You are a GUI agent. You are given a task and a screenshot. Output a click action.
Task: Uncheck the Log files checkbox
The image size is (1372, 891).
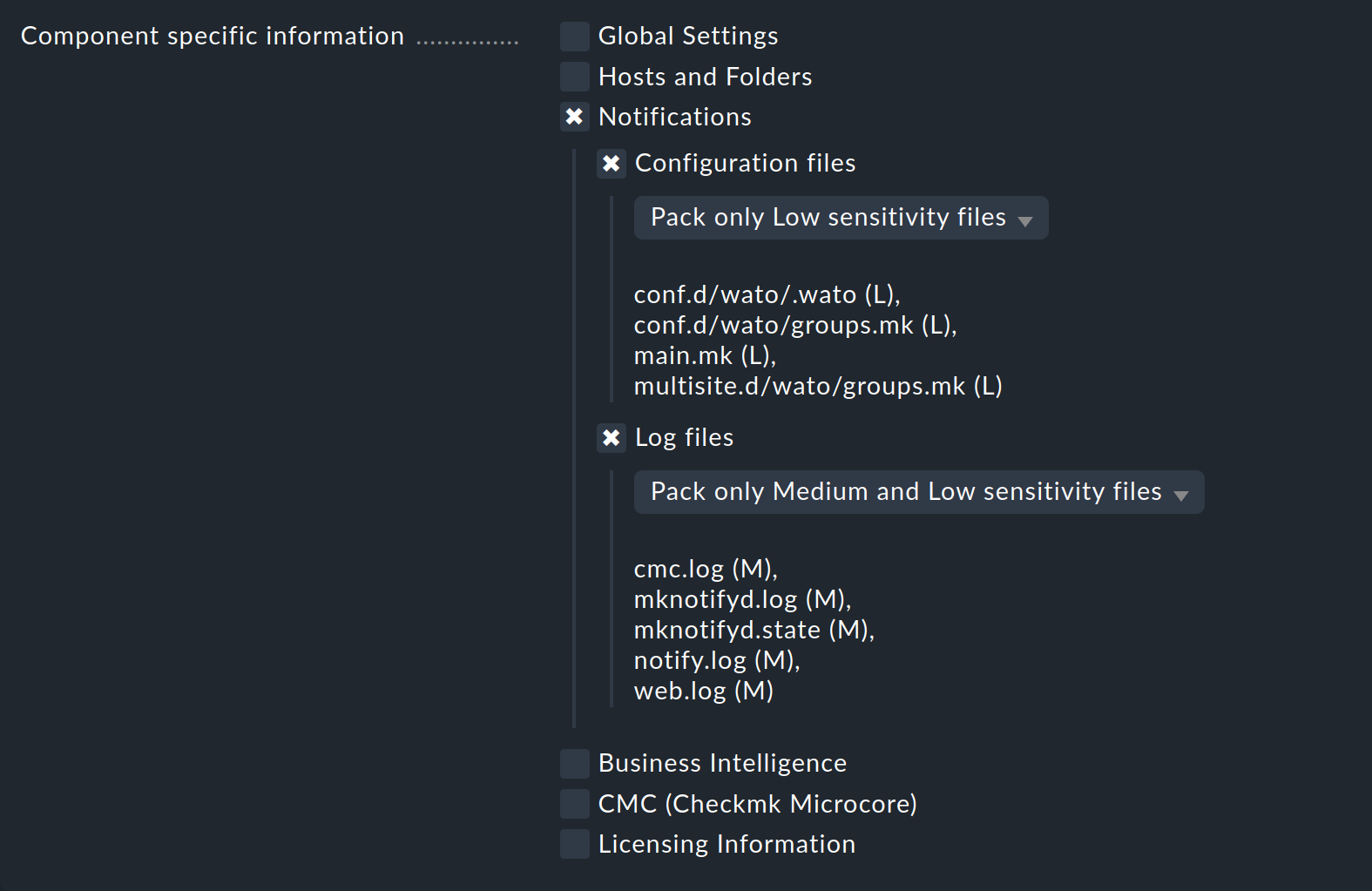[611, 438]
